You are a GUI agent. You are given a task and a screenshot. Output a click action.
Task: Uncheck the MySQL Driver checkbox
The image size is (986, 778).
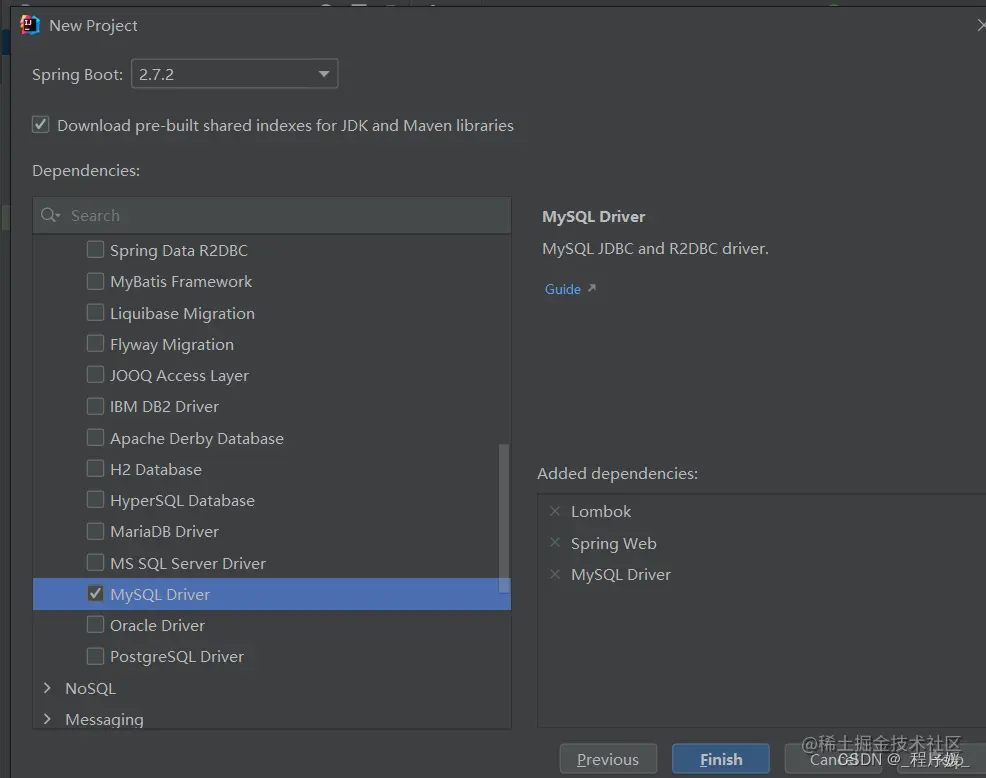(95, 593)
